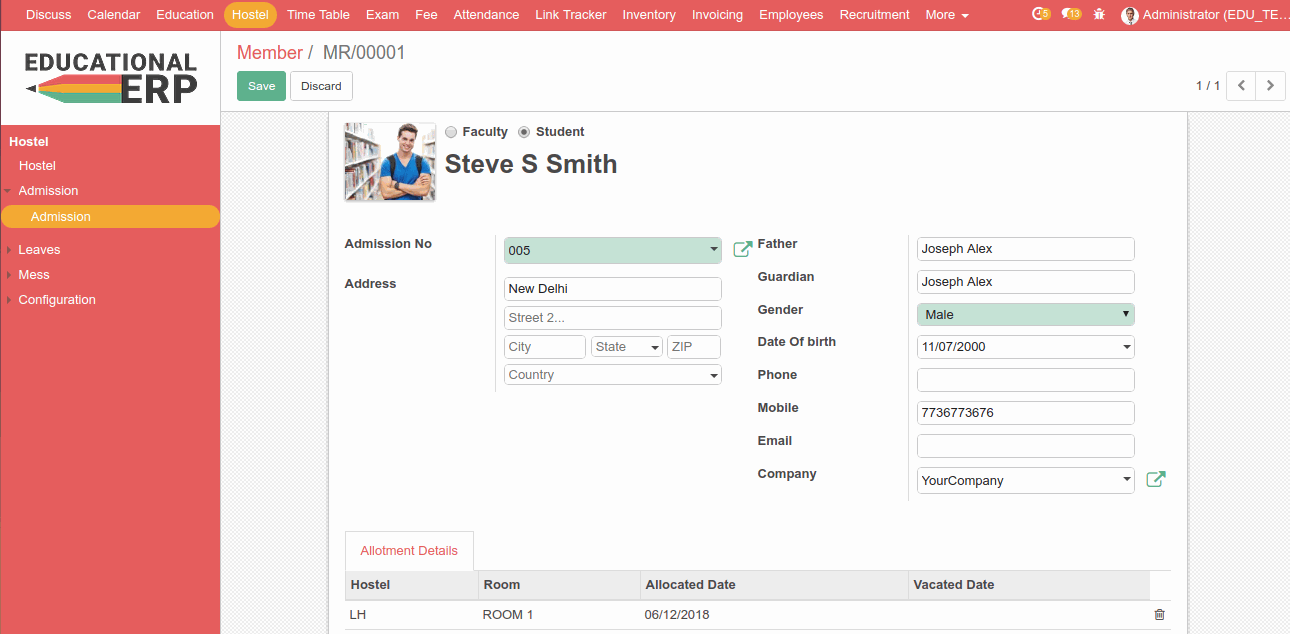Select Hostel submenu item in sidebar
1290x634 pixels.
(x=37, y=166)
